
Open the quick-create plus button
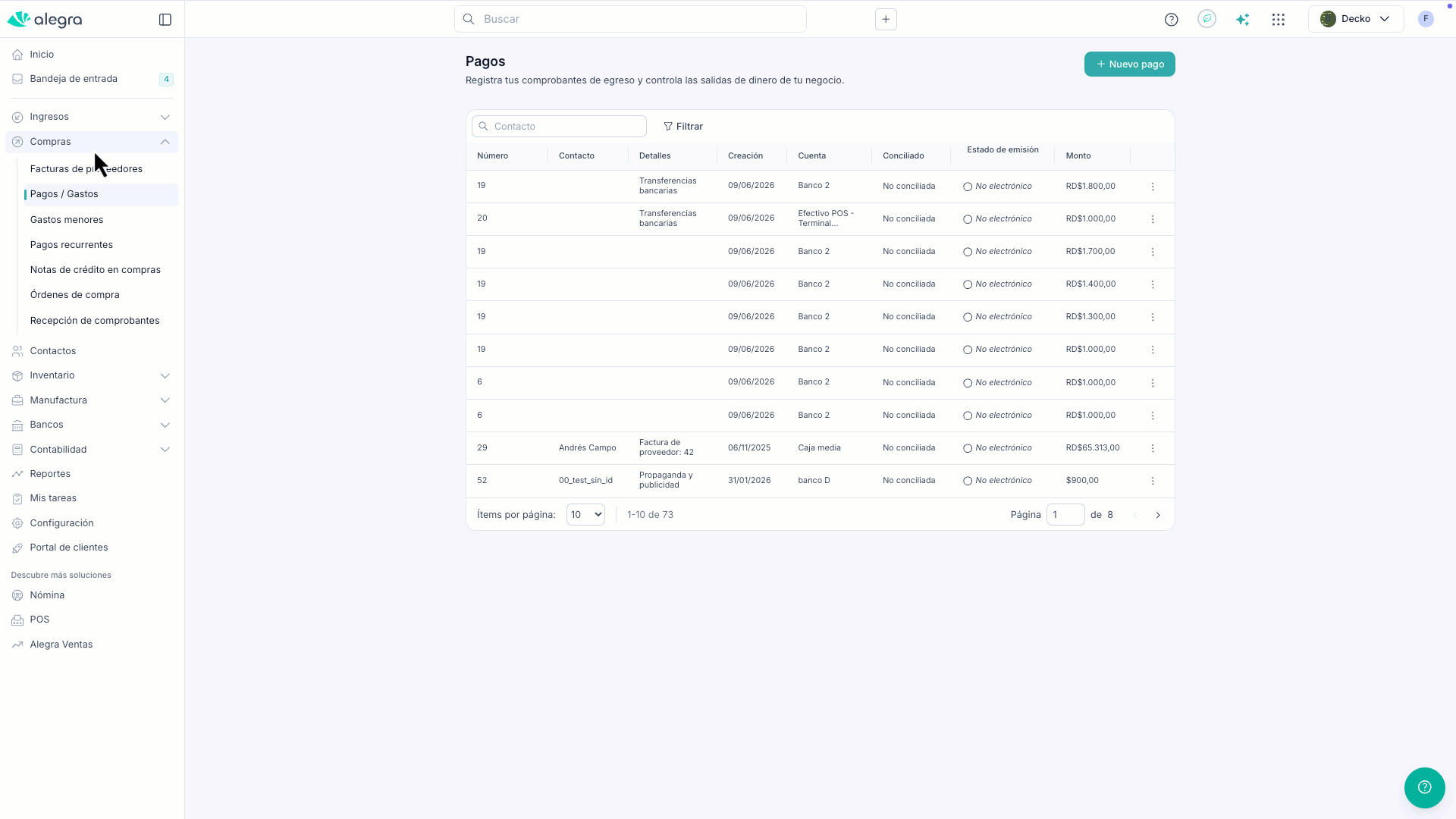pos(886,19)
